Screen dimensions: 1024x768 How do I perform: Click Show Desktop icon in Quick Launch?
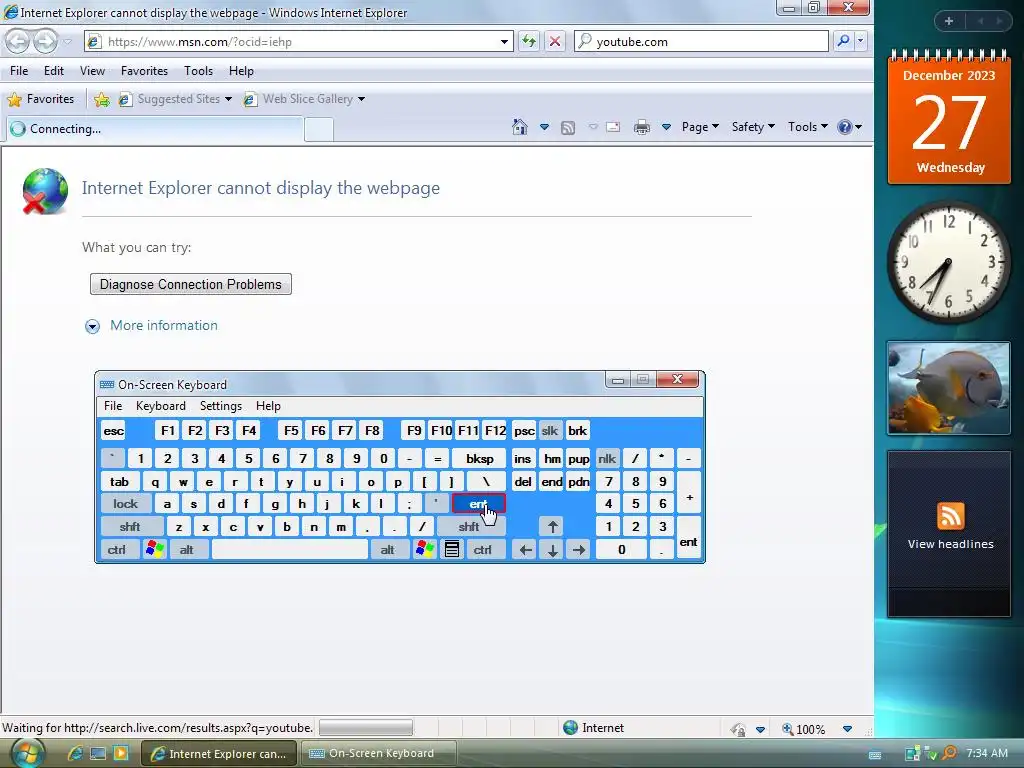[x=98, y=753]
